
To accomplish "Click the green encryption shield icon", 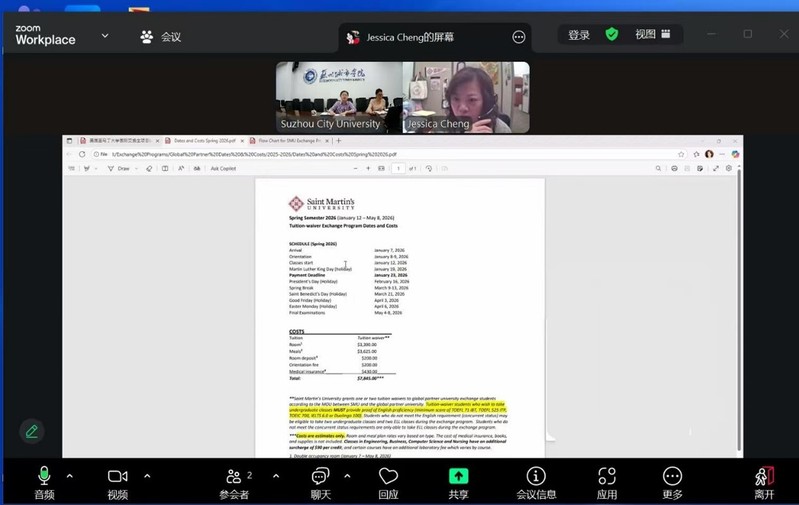I will [x=612, y=35].
